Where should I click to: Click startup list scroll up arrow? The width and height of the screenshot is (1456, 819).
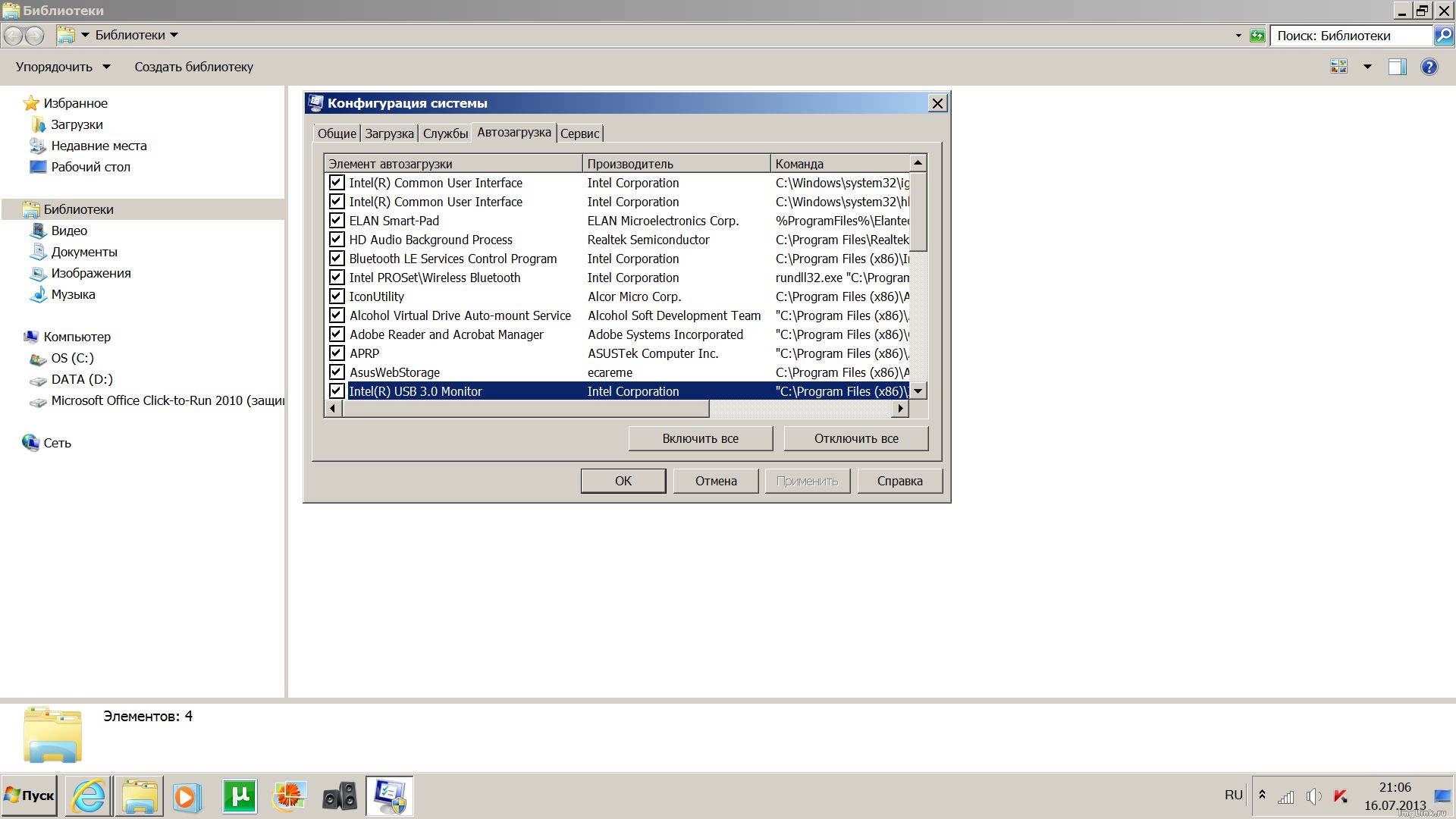(918, 163)
